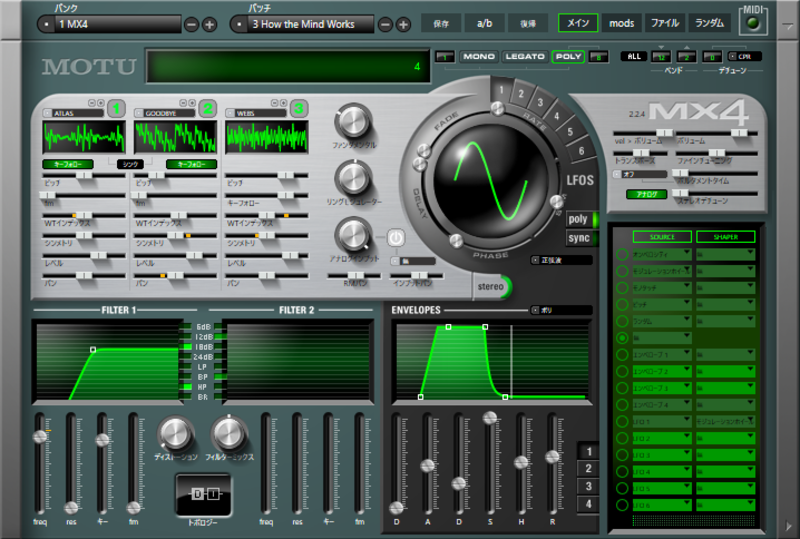Image resolution: width=800 pixels, height=539 pixels.
Task: Toggle oscillator 2 キーフォロー button
Action: coord(191,164)
